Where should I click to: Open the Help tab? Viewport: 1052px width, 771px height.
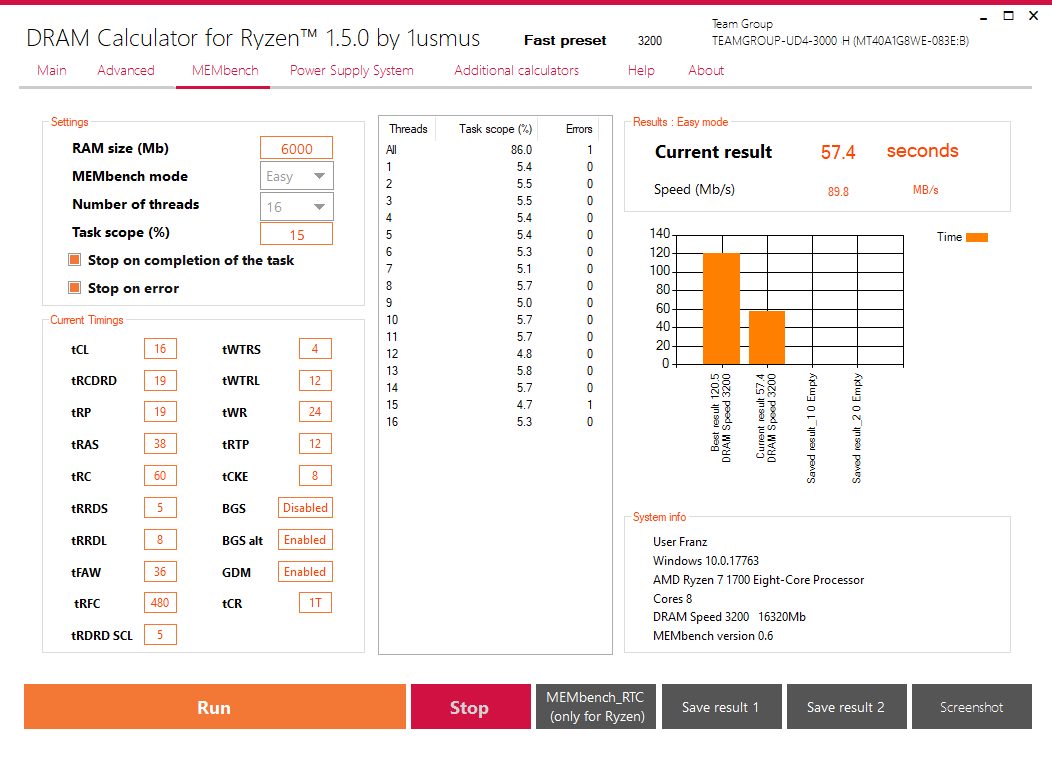(641, 70)
